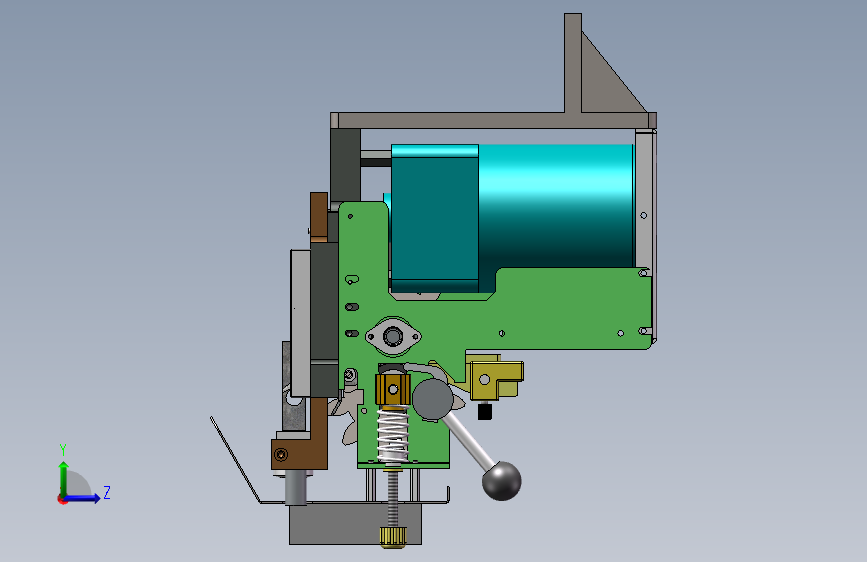The width and height of the screenshot is (867, 562).
Task: Click the red X axis dot at the triad origin
Action: (62, 499)
